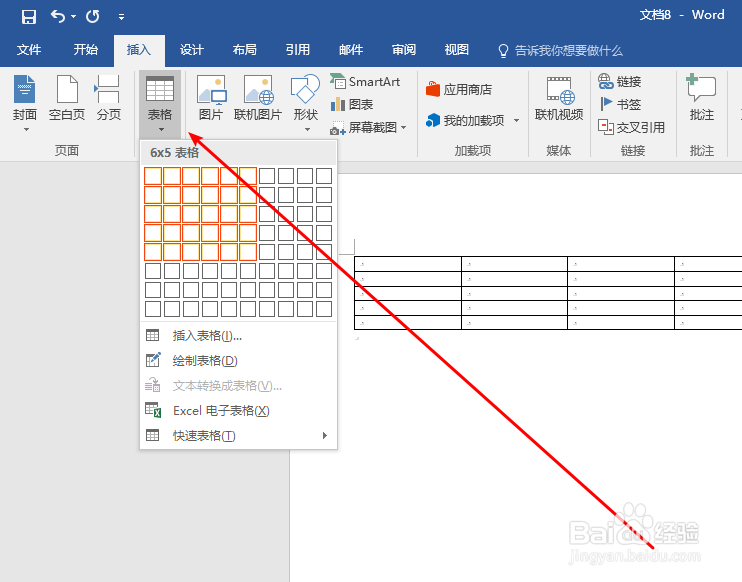
Task: Open the 文件 tab
Action: tap(28, 50)
